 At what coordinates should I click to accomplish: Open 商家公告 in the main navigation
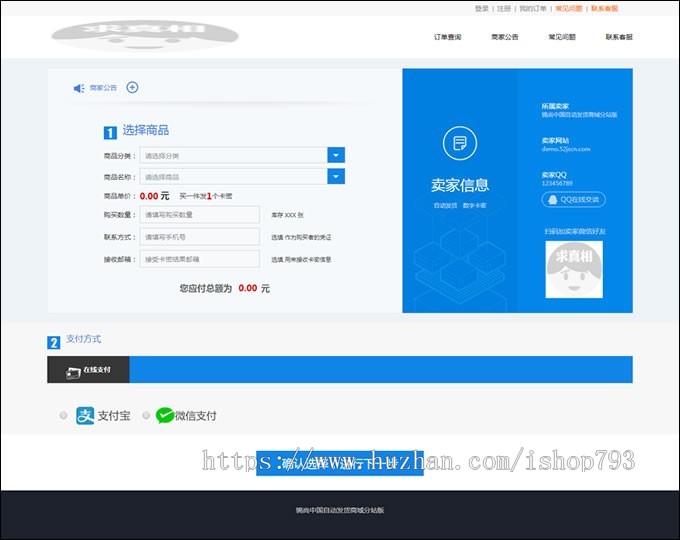505,37
